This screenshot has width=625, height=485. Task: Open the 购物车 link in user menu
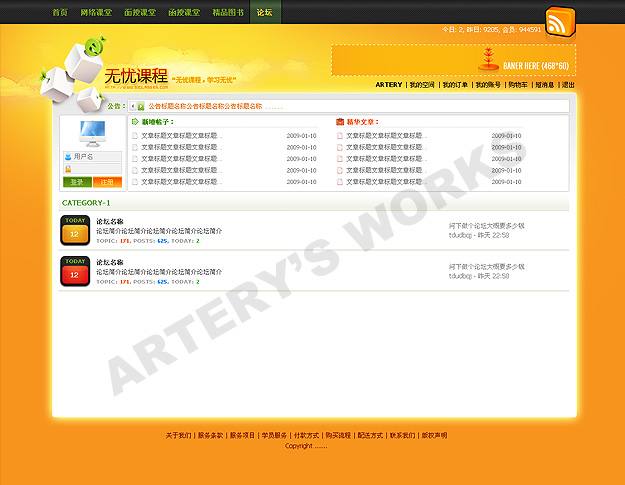click(x=517, y=85)
